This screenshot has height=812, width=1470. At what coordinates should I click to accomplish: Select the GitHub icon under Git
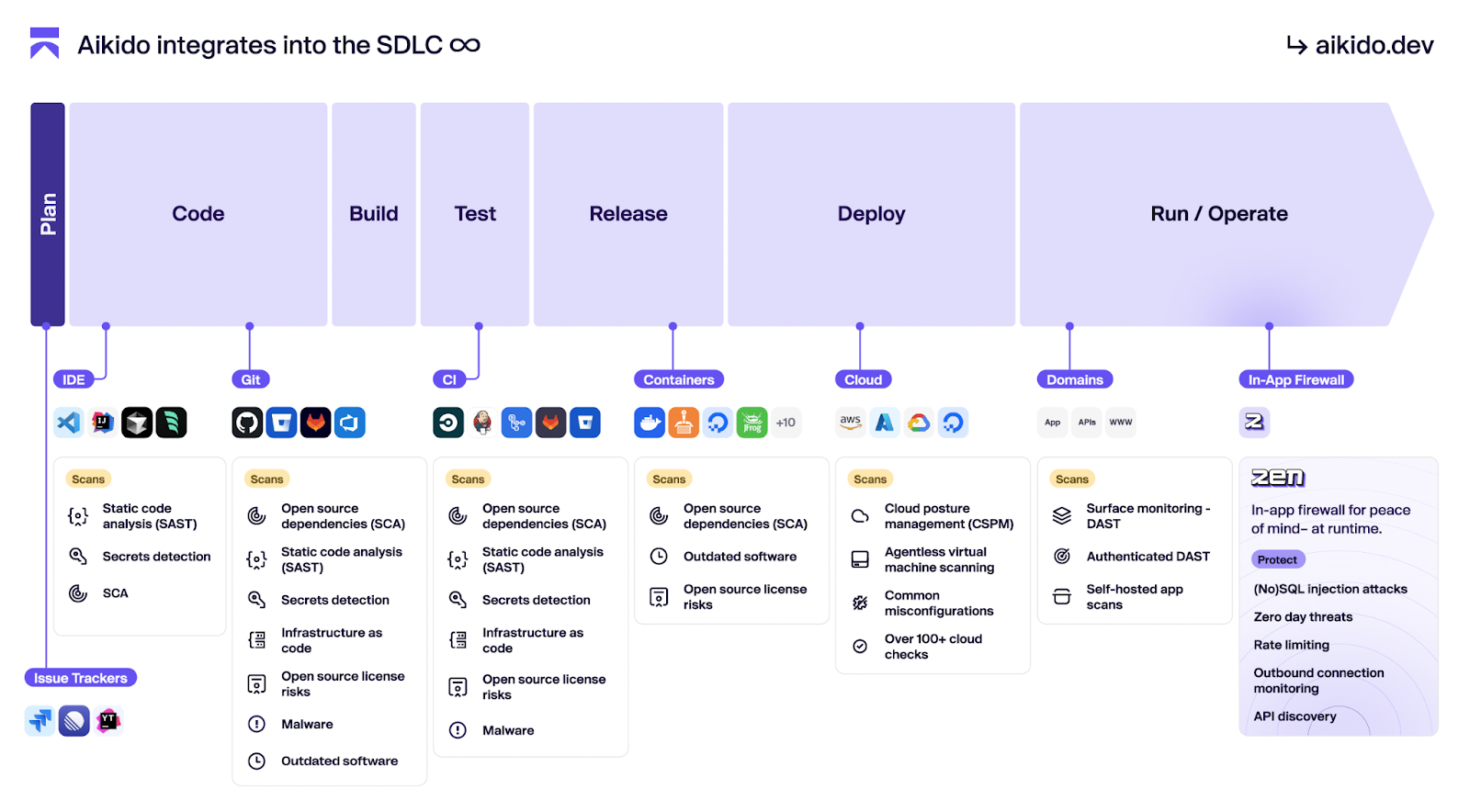click(x=247, y=423)
